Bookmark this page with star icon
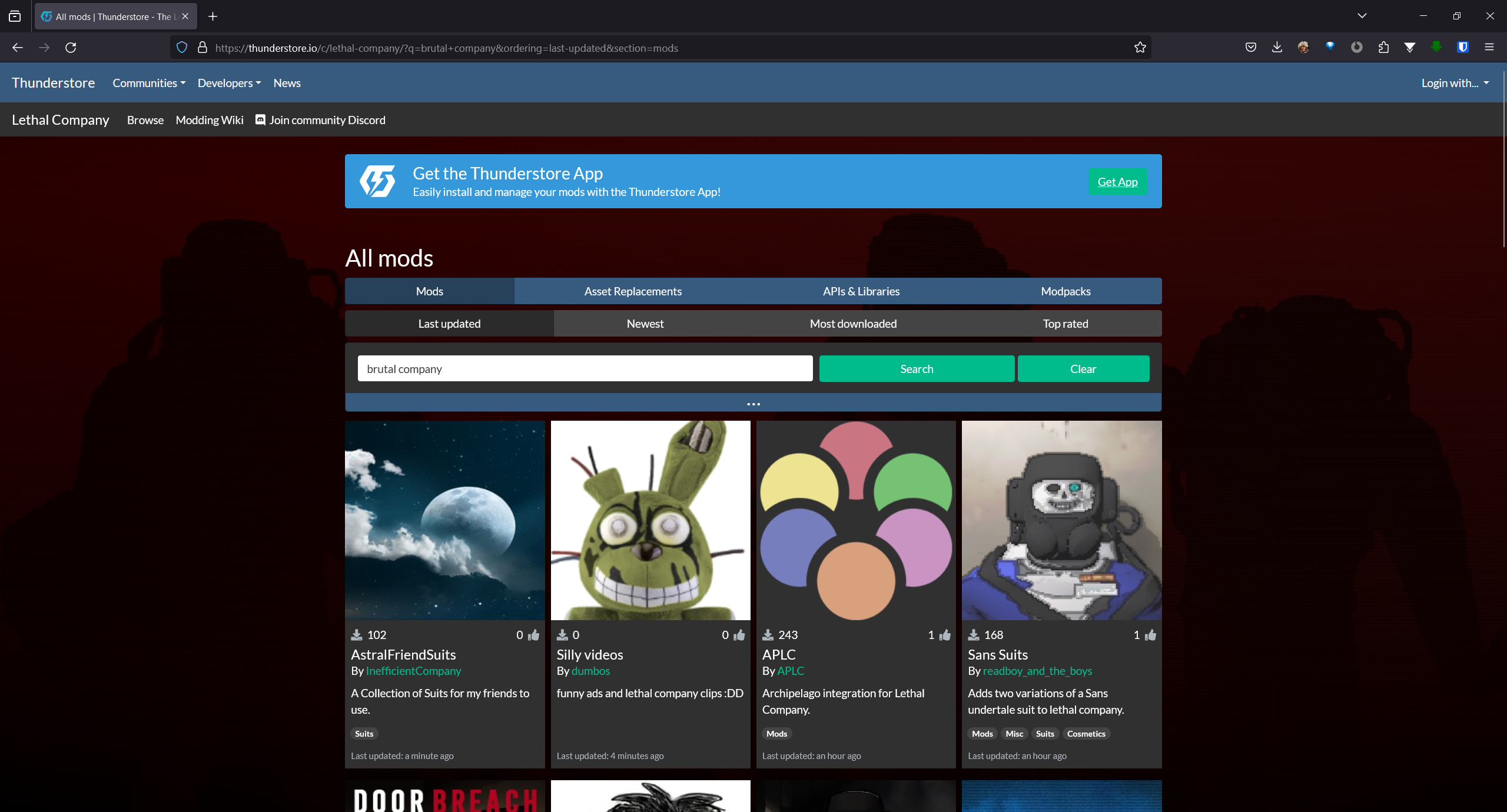 click(1140, 48)
